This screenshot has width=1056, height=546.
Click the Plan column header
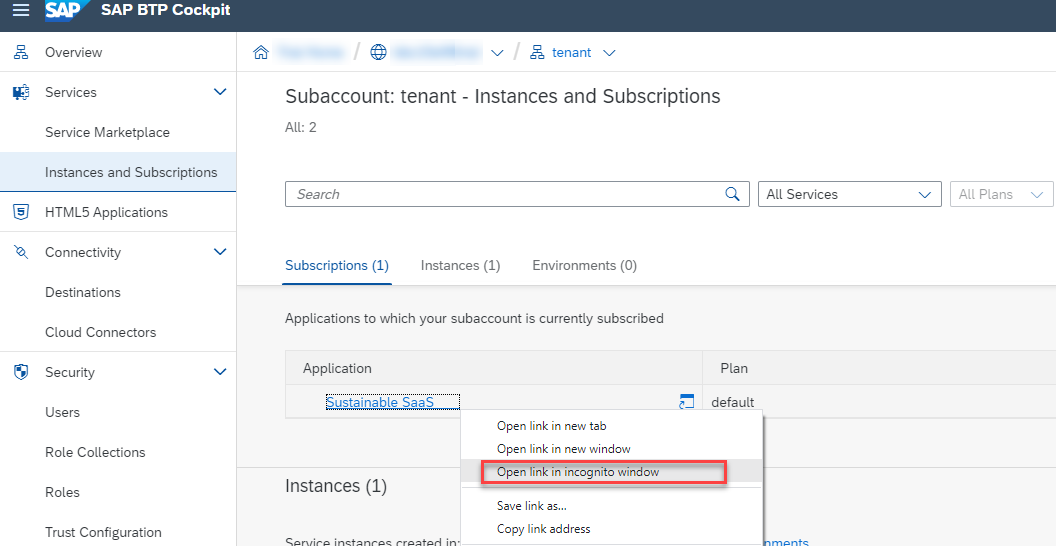[734, 368]
